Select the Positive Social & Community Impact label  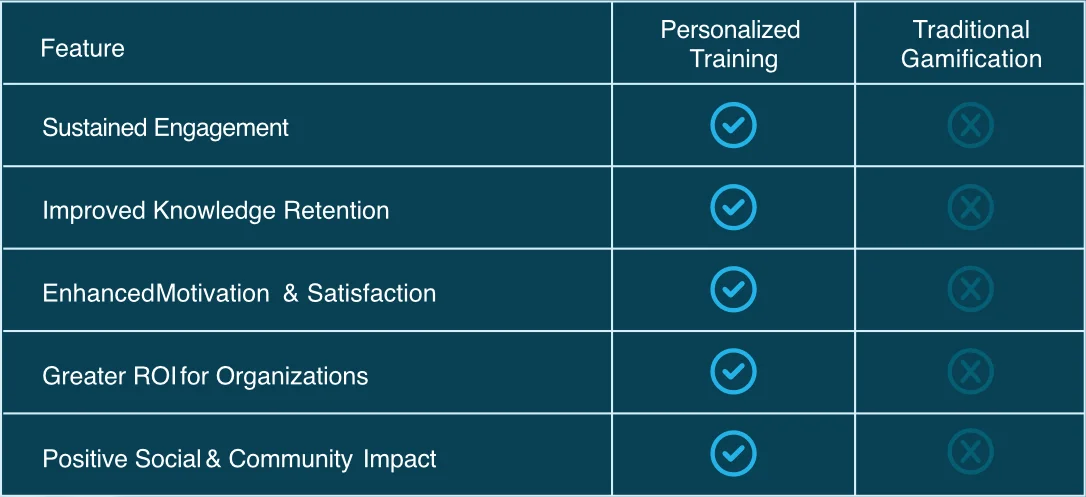coord(239,459)
